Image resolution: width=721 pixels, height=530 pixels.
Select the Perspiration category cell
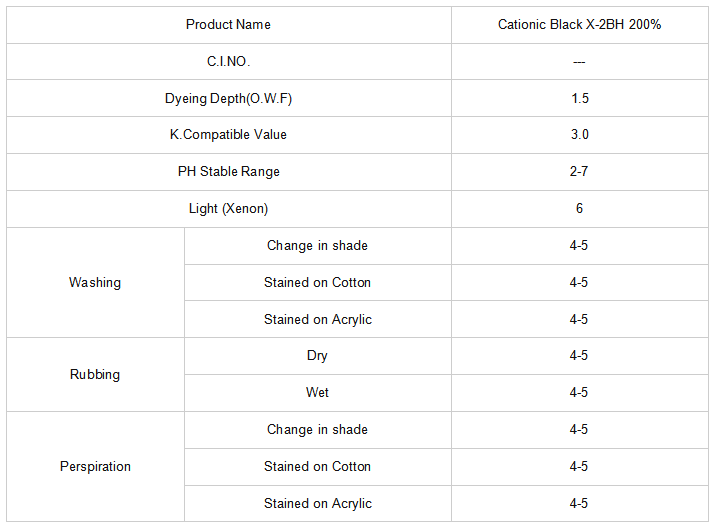[x=95, y=467]
